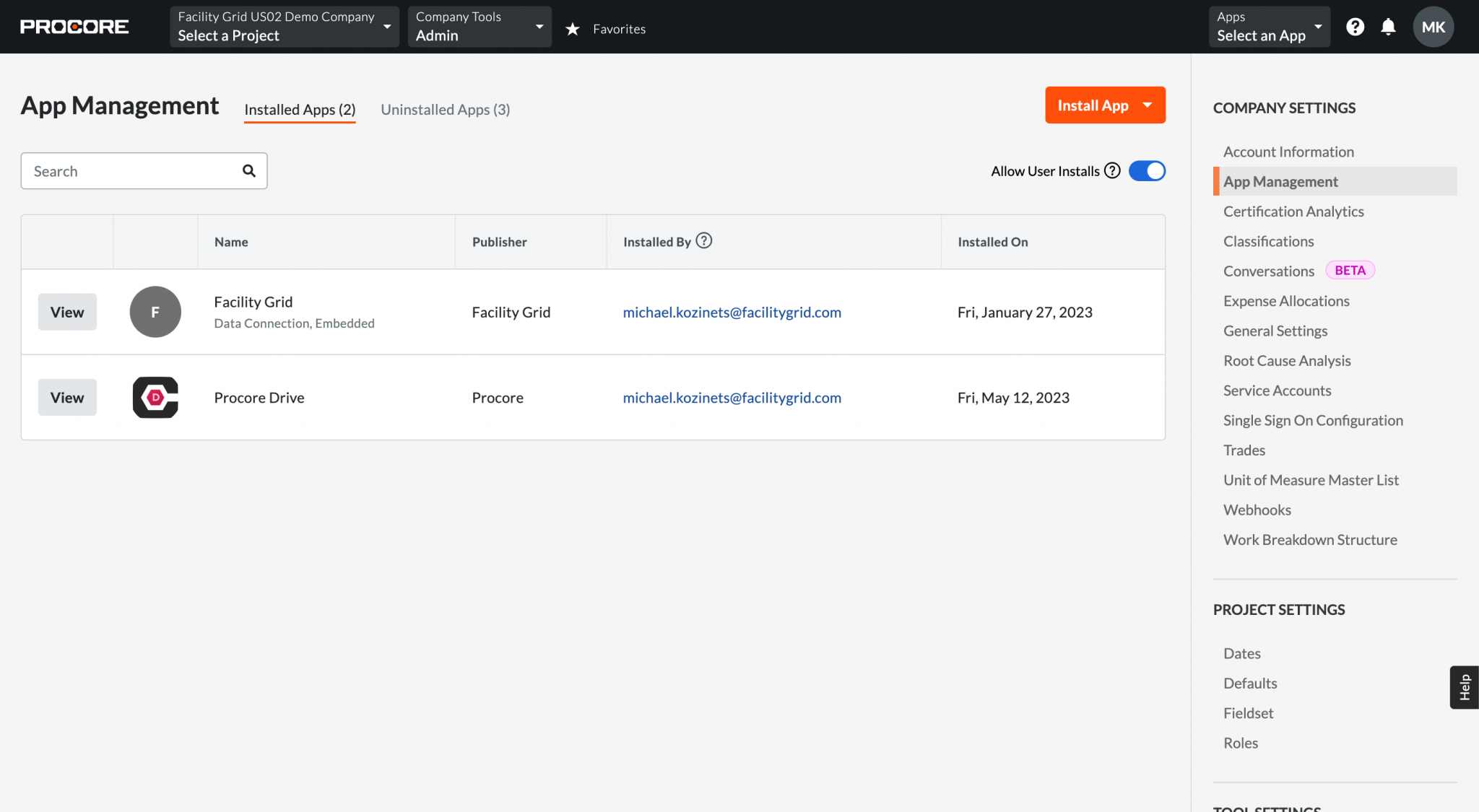This screenshot has width=1479, height=812.
Task: Open the Favorites star menu
Action: (573, 28)
